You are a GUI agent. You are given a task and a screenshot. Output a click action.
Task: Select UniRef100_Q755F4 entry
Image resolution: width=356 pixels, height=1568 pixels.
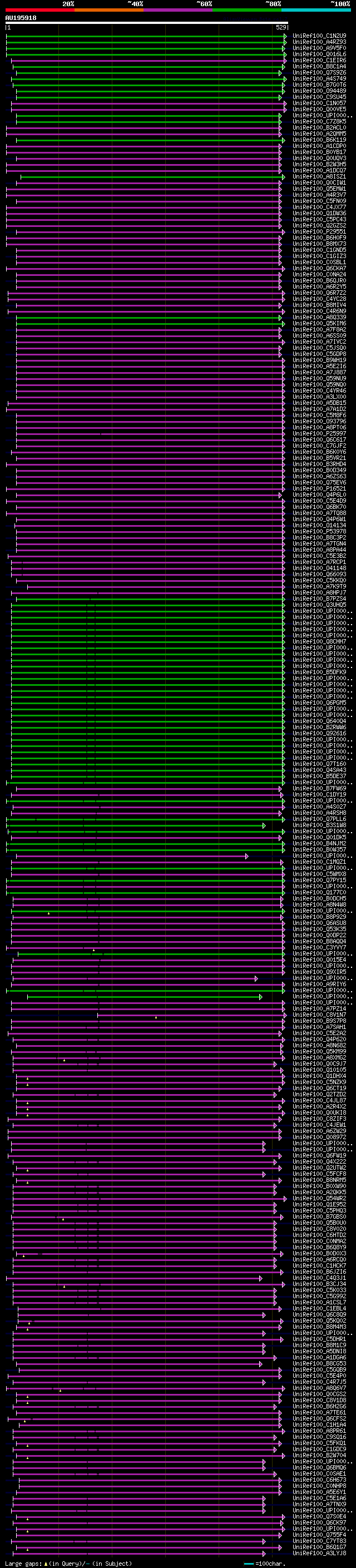coord(319,1535)
